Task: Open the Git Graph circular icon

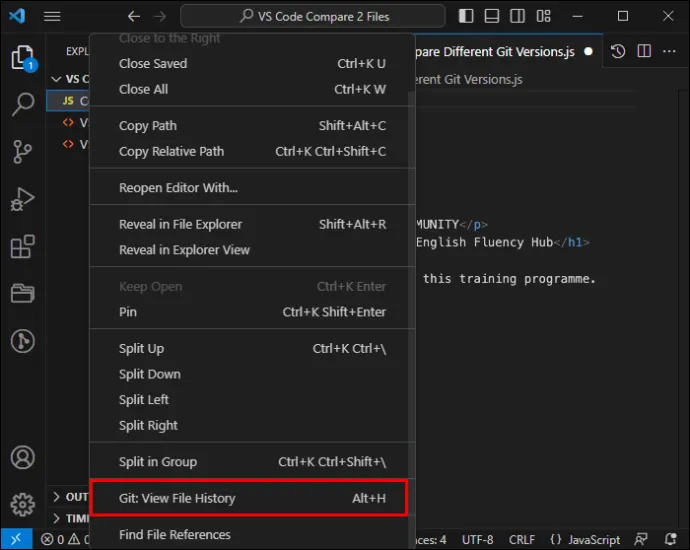Action: [x=22, y=341]
